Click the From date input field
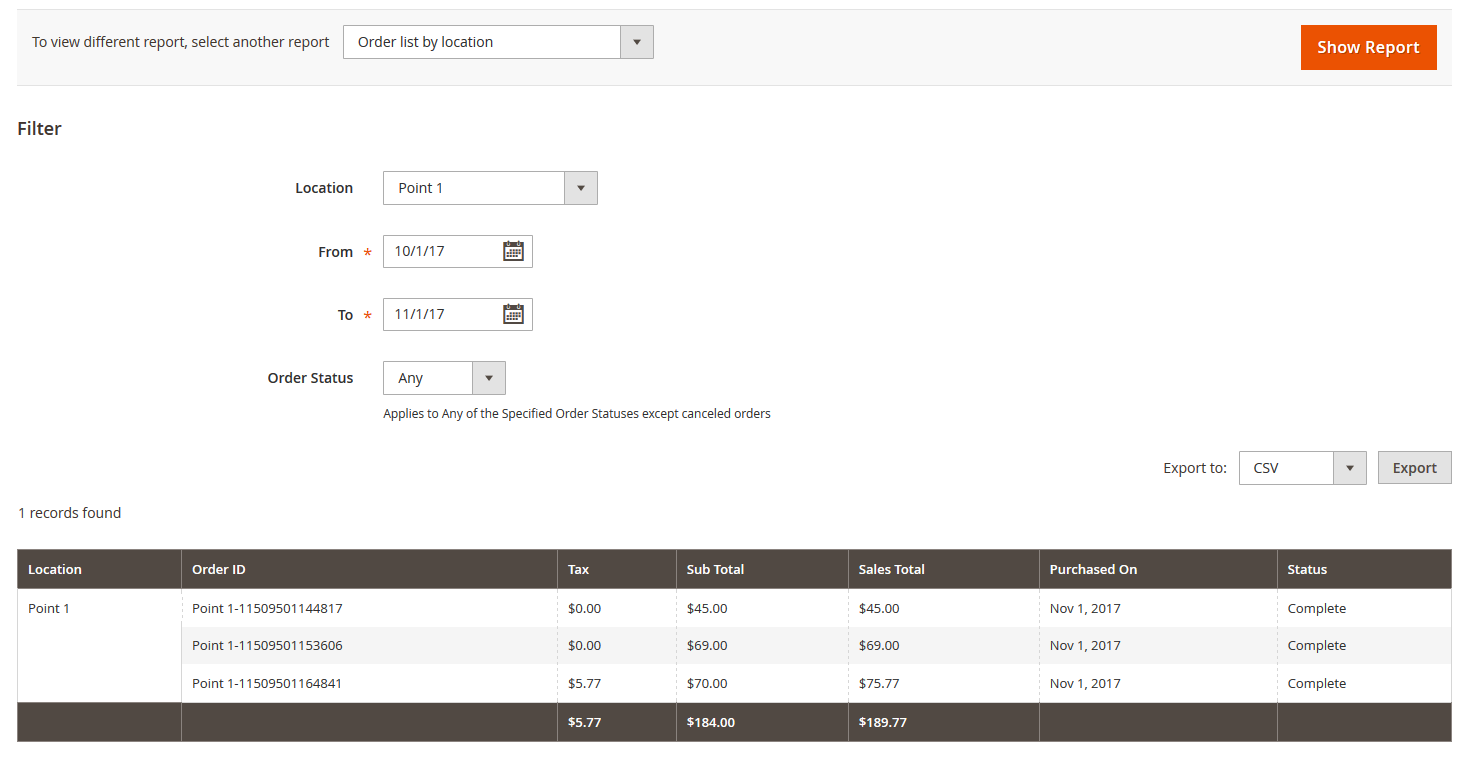Screen dimensions: 1470x764 coord(445,251)
